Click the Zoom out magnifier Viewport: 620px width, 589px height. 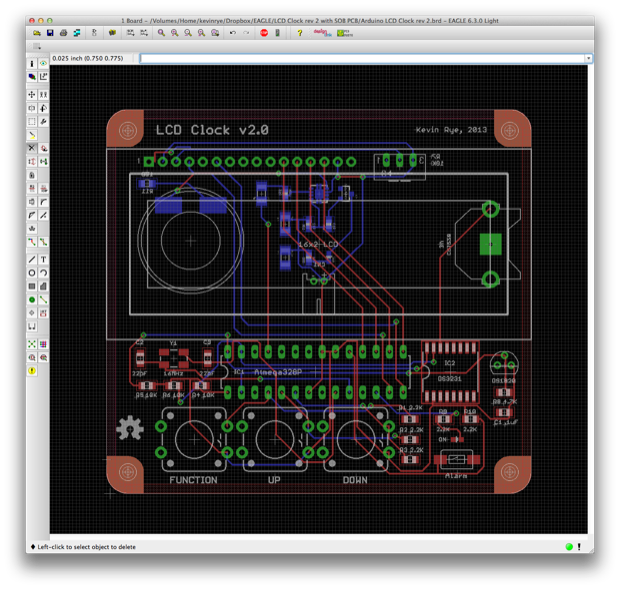188,33
